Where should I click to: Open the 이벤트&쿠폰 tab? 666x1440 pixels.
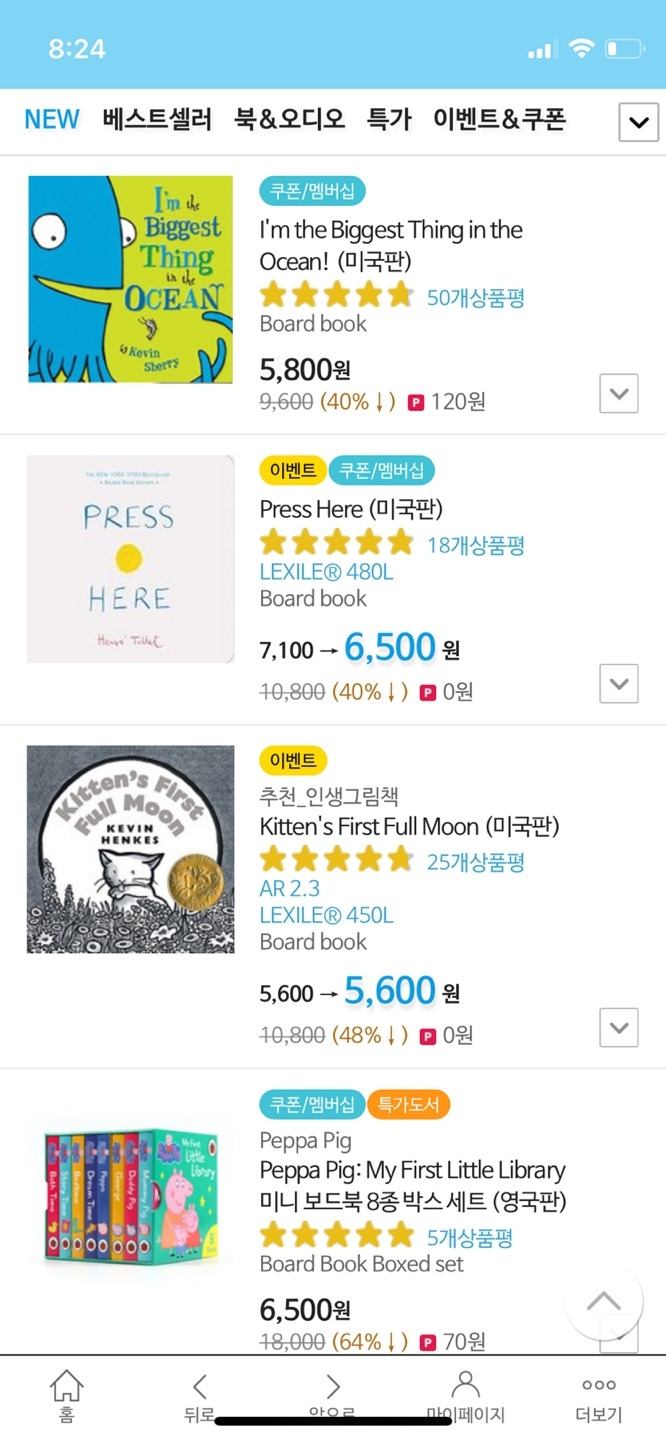499,119
